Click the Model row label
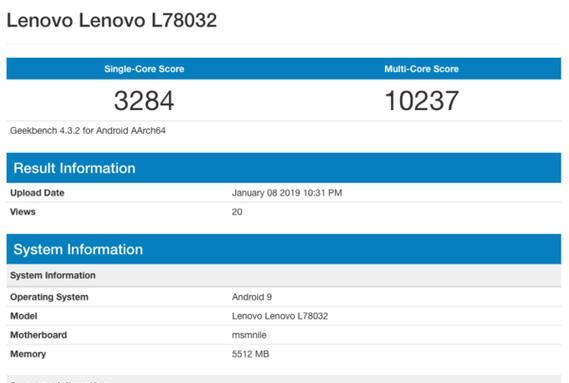 pyautogui.click(x=24, y=316)
